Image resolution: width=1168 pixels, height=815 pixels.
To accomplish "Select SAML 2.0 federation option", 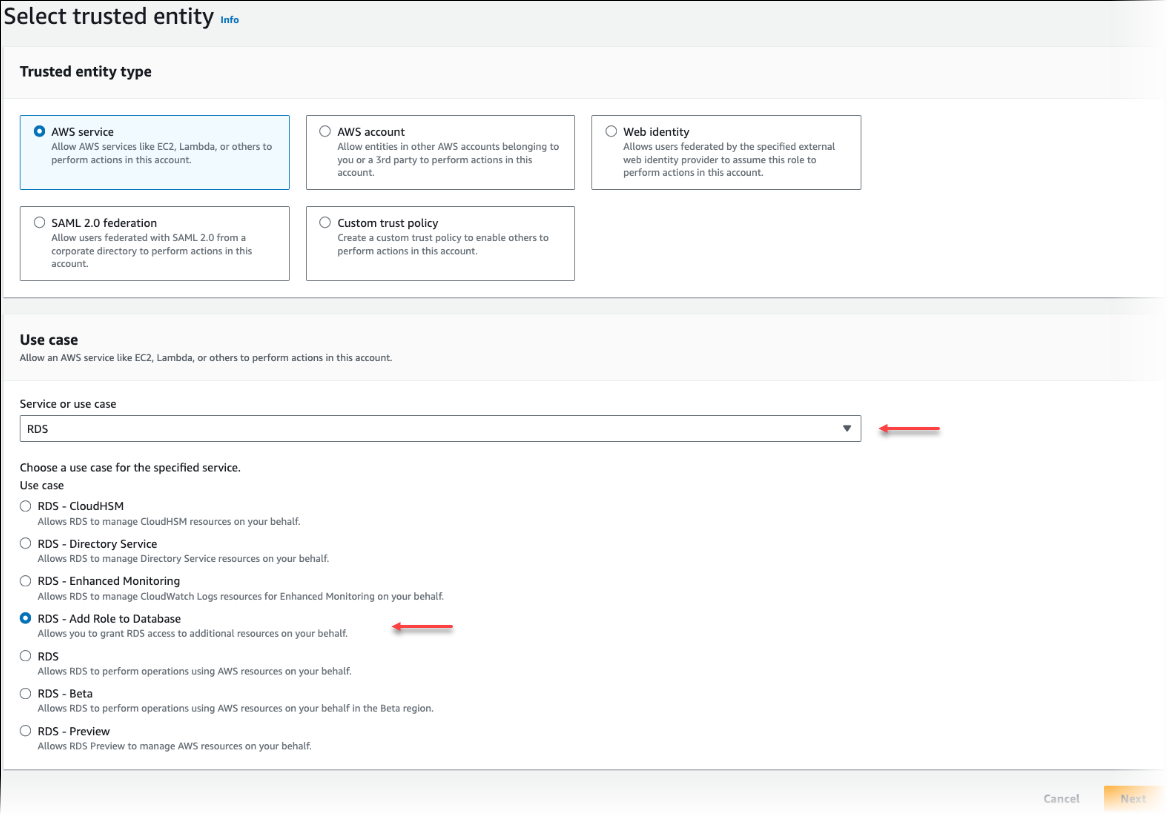I will (39, 222).
